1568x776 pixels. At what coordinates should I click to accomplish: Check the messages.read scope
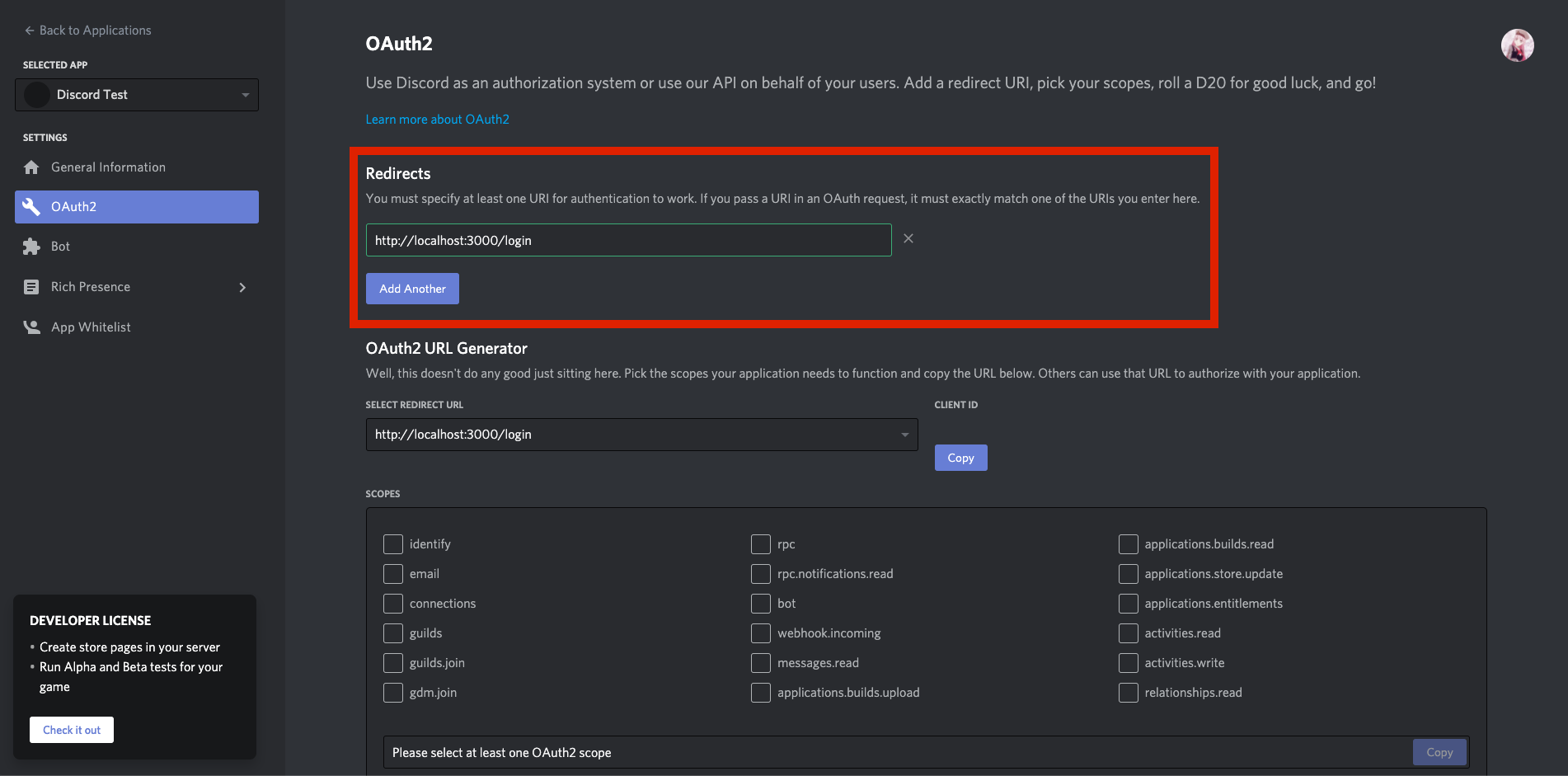click(761, 663)
